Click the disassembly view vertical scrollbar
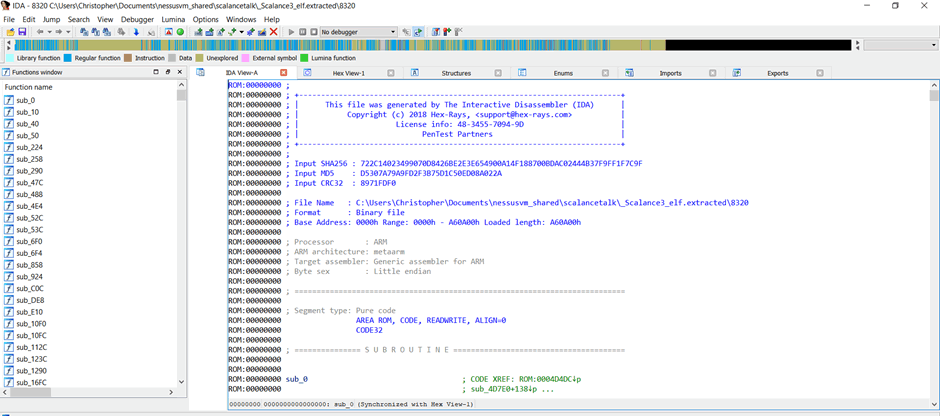The image size is (940, 416). pos(934,245)
